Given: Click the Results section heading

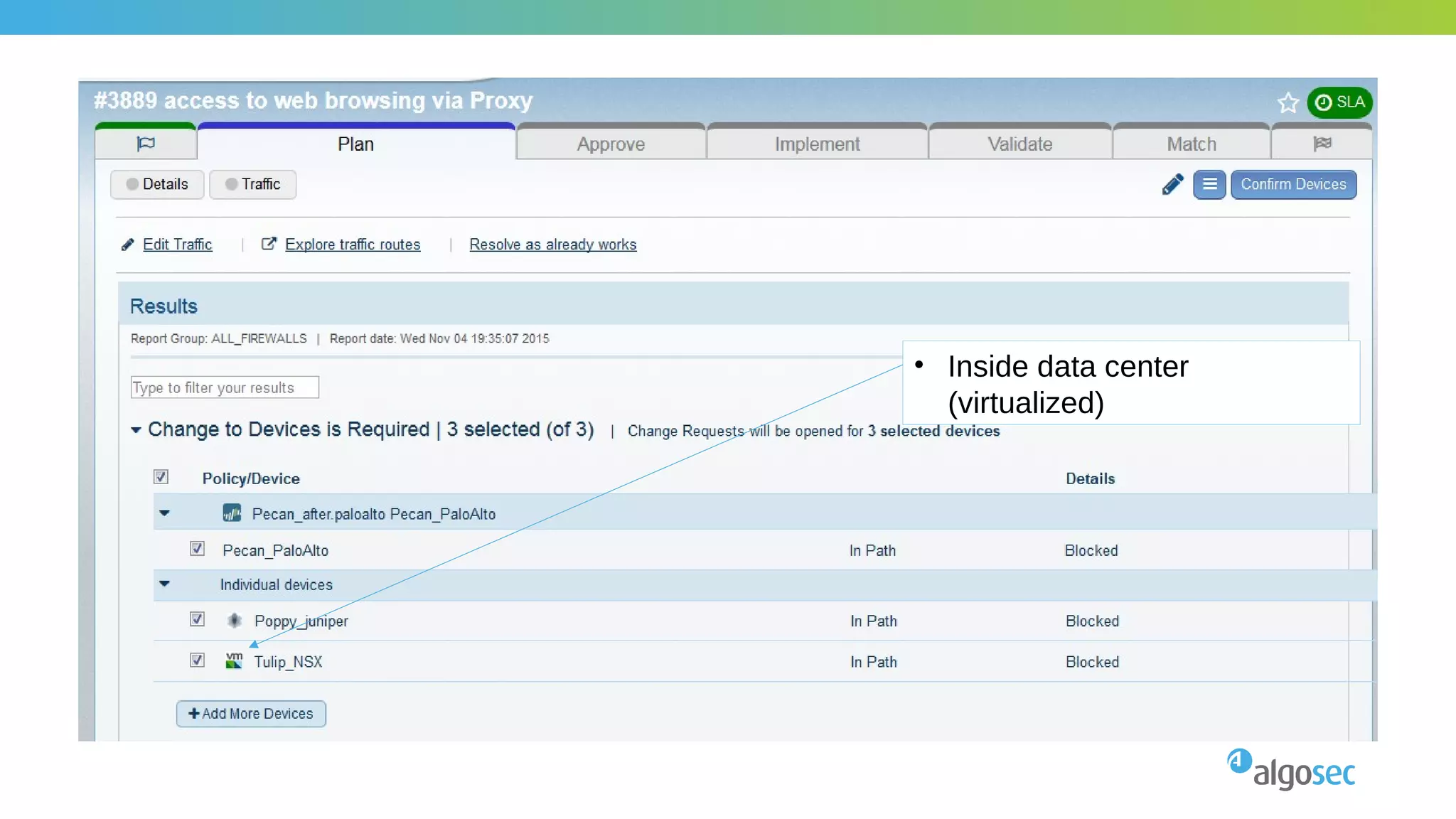Looking at the screenshot, I should (x=164, y=306).
